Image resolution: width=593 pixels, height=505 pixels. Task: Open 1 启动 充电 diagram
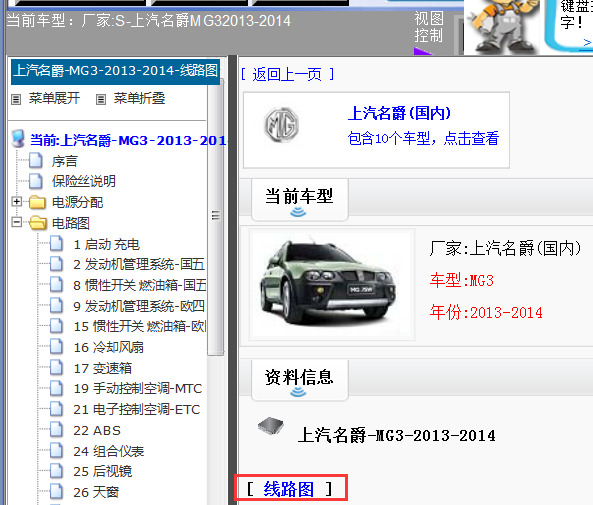107,244
